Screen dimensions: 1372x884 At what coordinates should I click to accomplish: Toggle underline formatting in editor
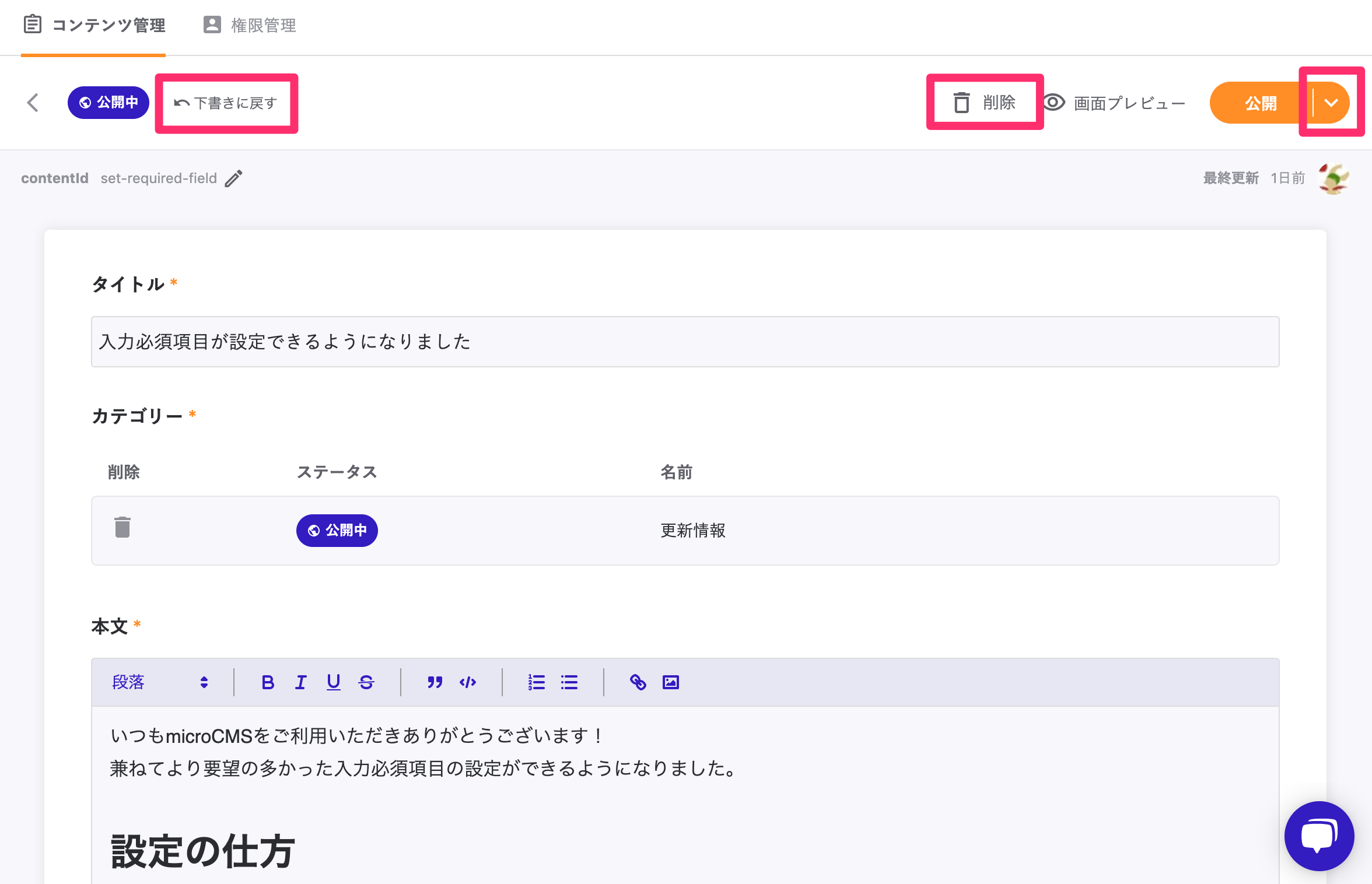pyautogui.click(x=333, y=682)
